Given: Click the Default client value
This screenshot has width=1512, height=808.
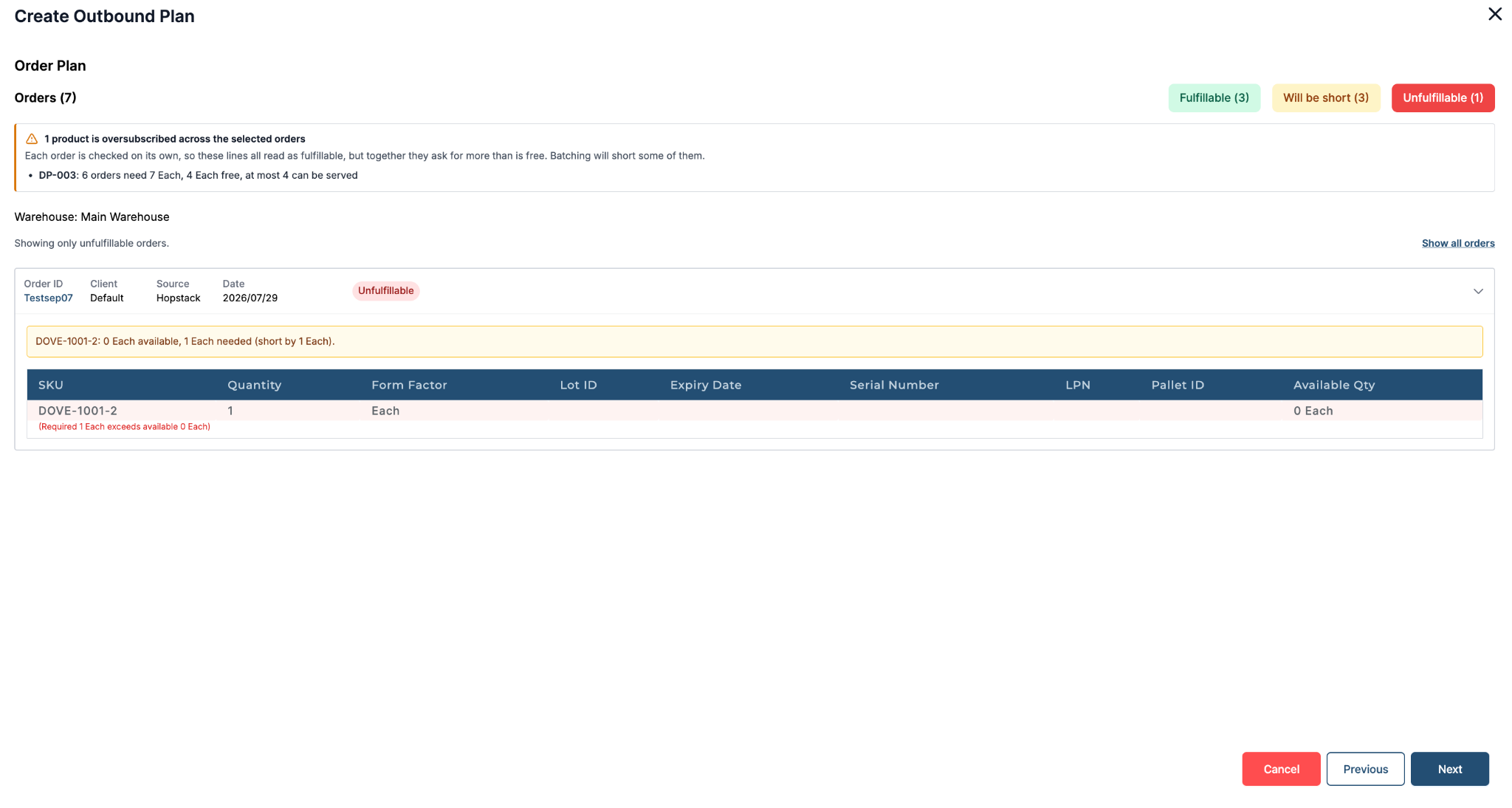Looking at the screenshot, I should [x=106, y=298].
